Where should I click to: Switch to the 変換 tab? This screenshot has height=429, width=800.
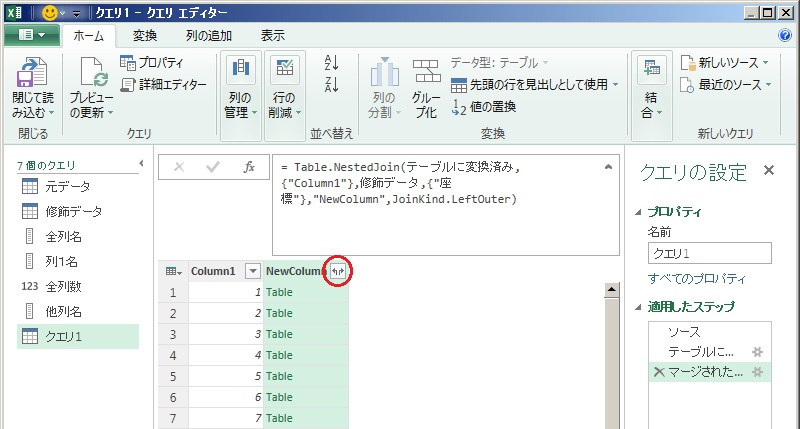pyautogui.click(x=145, y=36)
